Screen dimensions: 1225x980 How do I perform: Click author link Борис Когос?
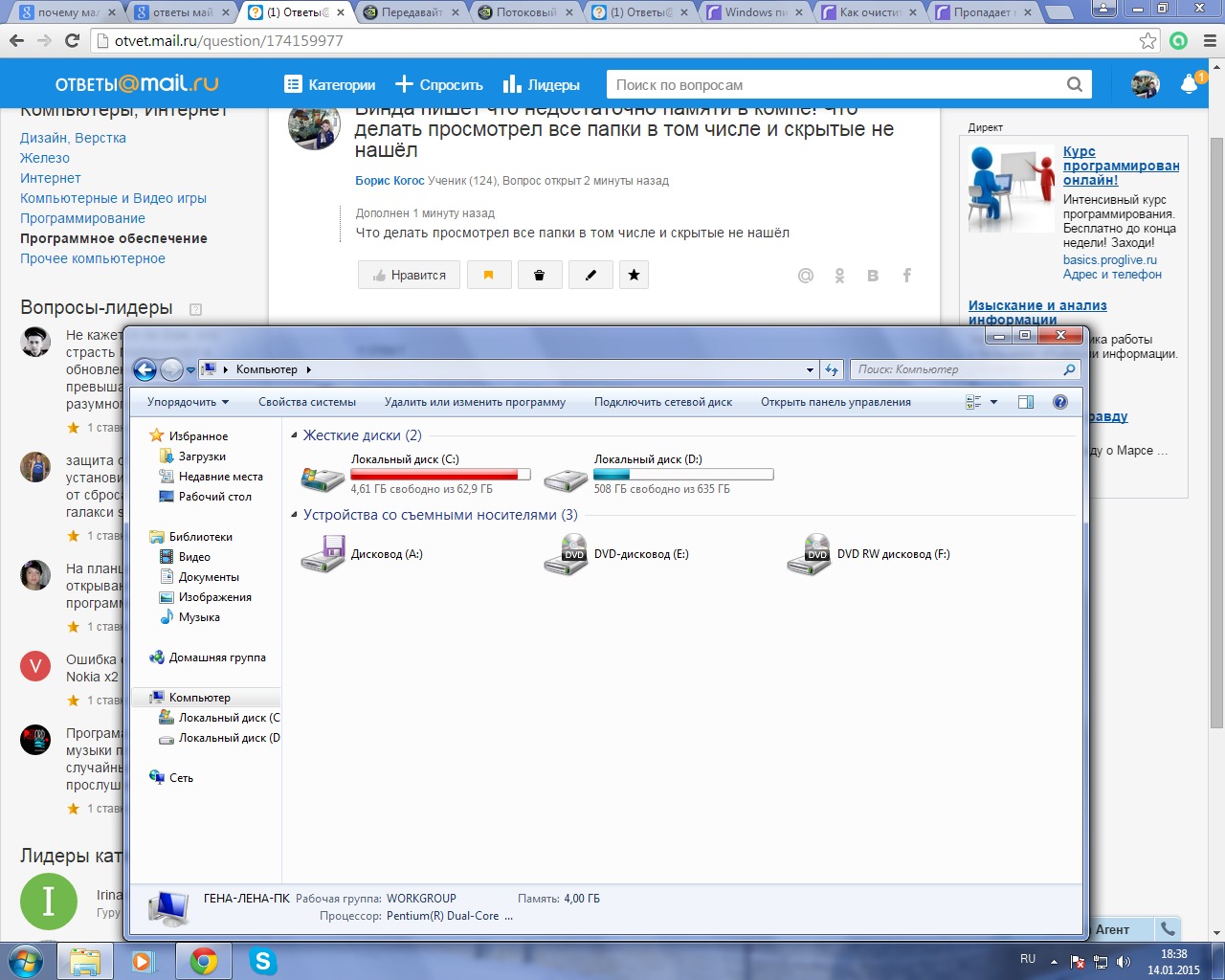click(390, 180)
